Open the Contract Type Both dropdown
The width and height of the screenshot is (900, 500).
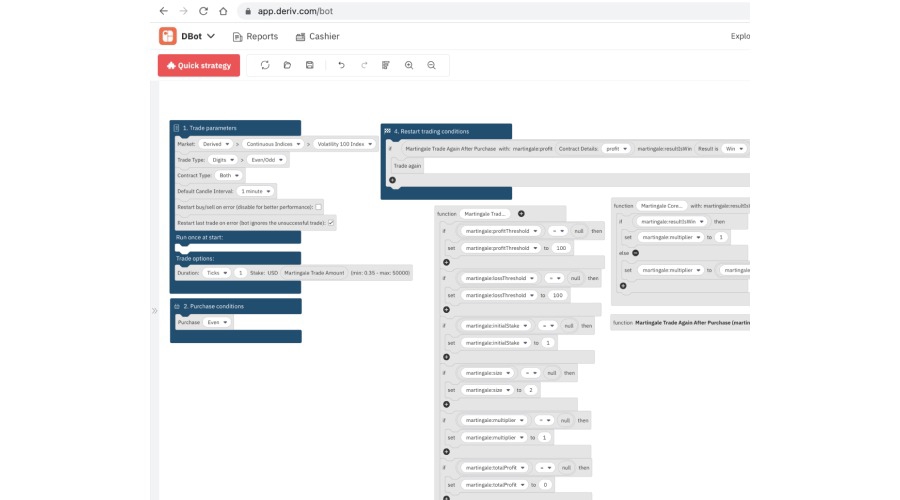(x=228, y=176)
